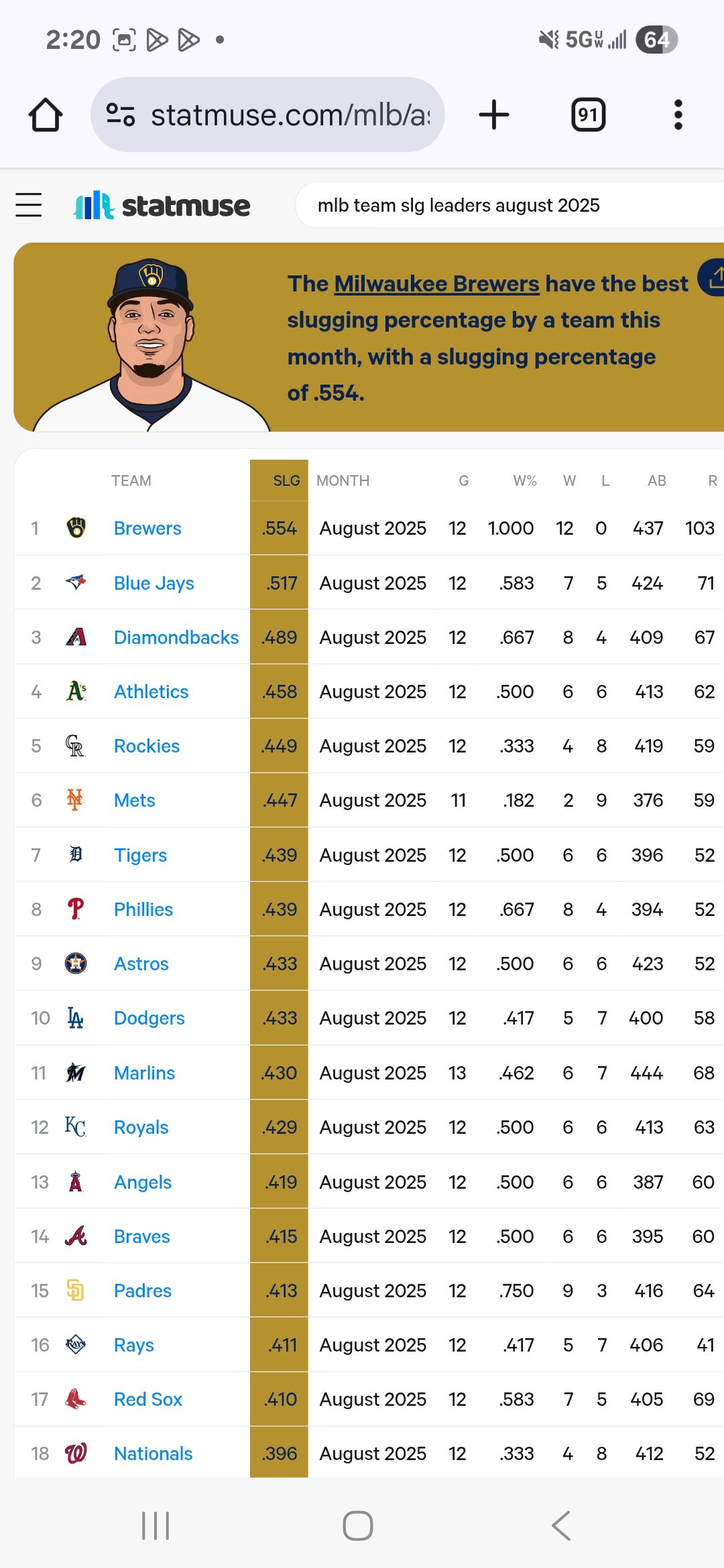724x1568 pixels.
Task: Open the browser three-dot menu
Action: pyautogui.click(x=678, y=115)
